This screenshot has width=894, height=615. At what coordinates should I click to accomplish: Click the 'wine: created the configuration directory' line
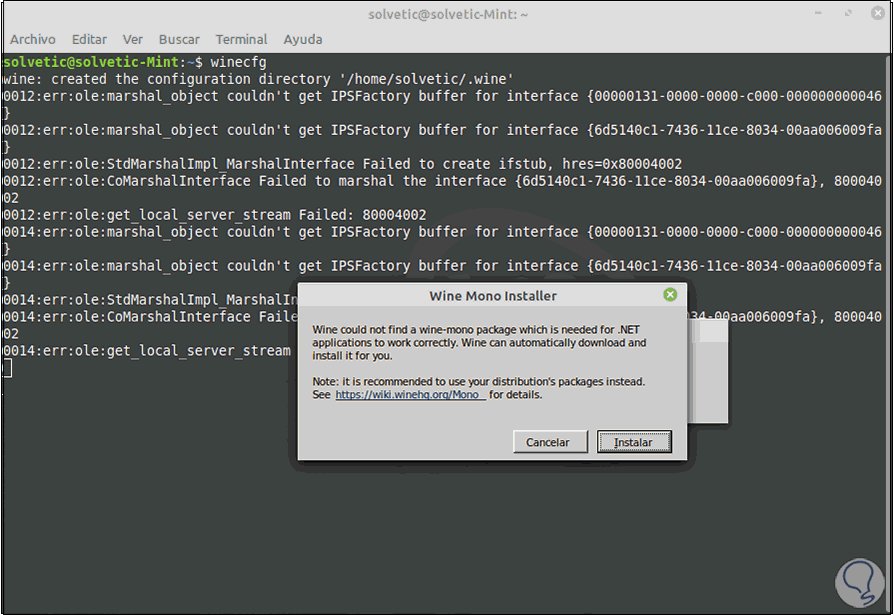point(258,79)
